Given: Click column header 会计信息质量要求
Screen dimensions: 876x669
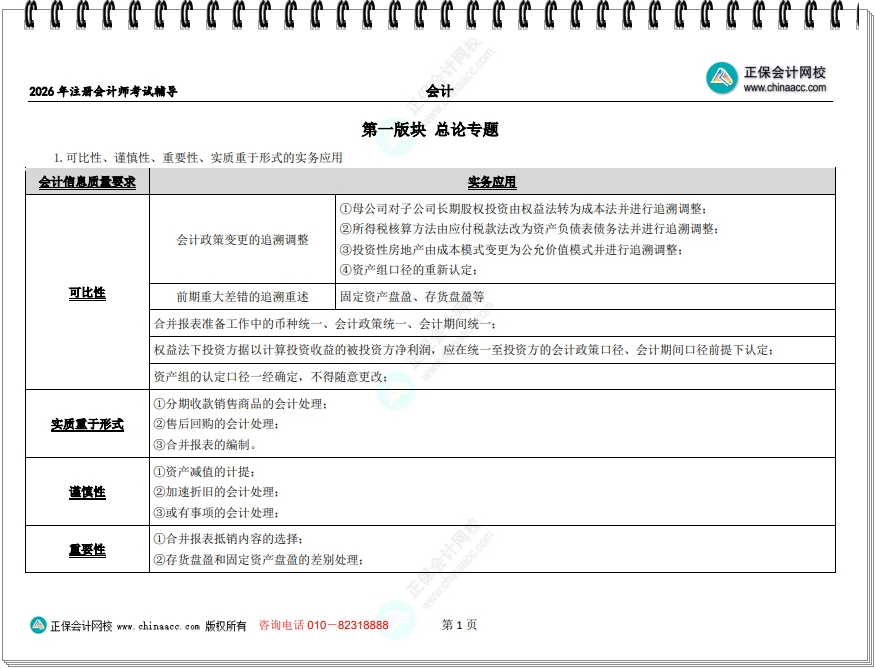Looking at the screenshot, I should (87, 182).
